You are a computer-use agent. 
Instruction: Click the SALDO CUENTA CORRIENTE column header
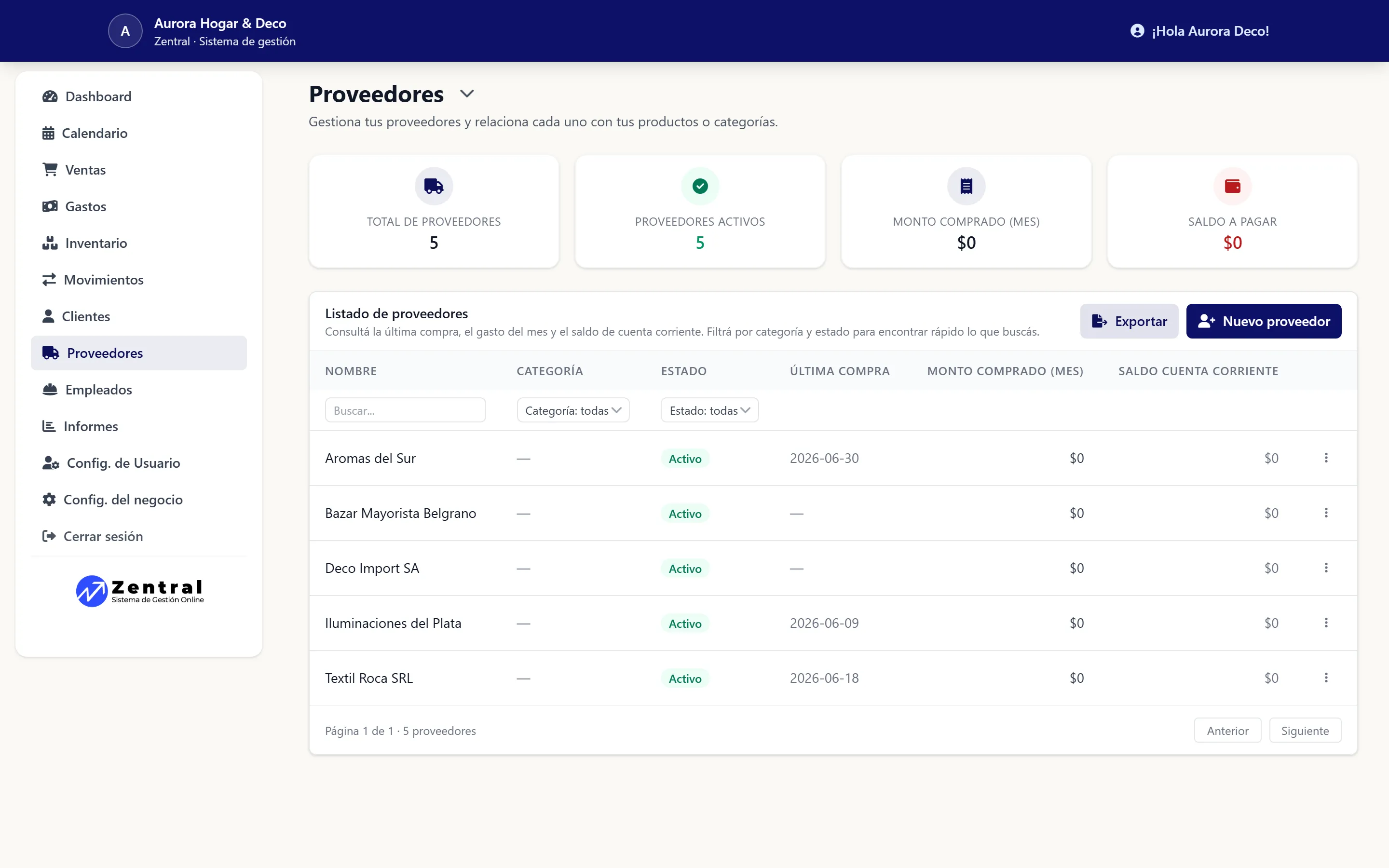pos(1198,371)
